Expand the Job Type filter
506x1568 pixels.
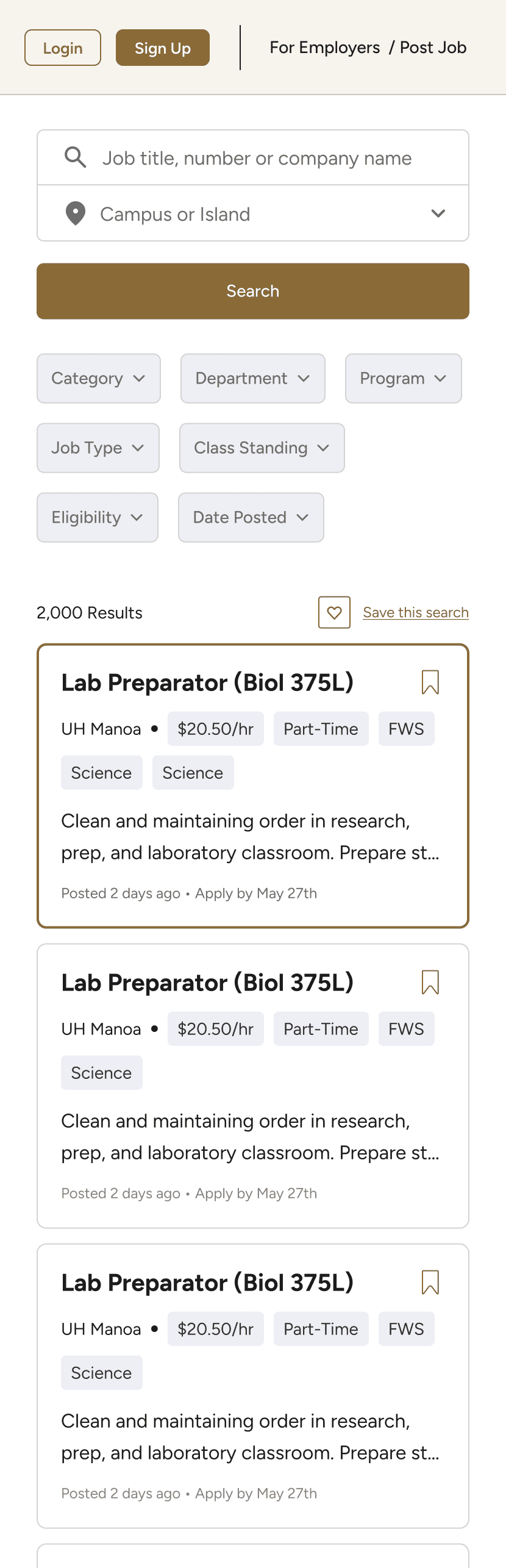click(98, 448)
